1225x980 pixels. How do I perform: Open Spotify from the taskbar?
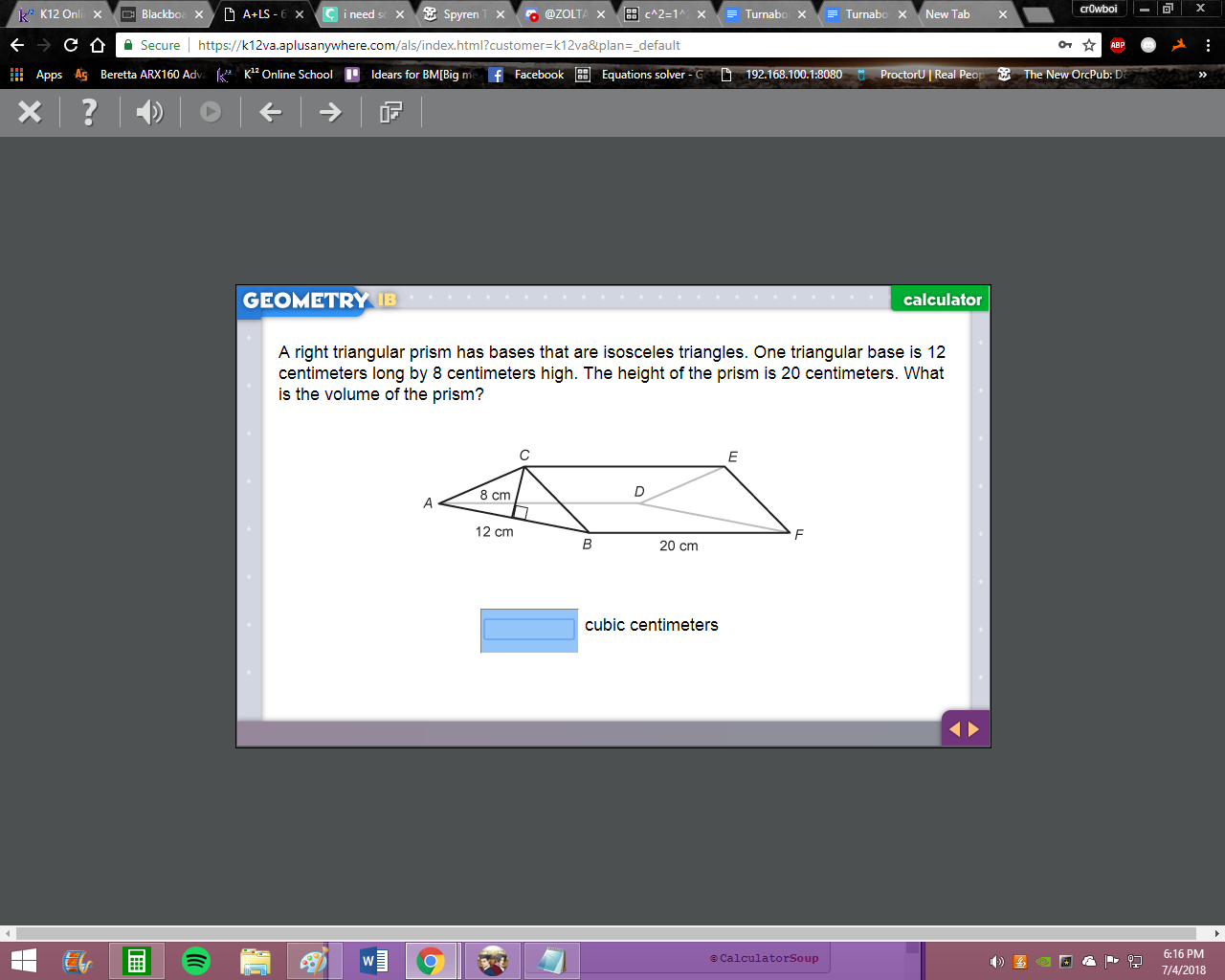pyautogui.click(x=196, y=961)
